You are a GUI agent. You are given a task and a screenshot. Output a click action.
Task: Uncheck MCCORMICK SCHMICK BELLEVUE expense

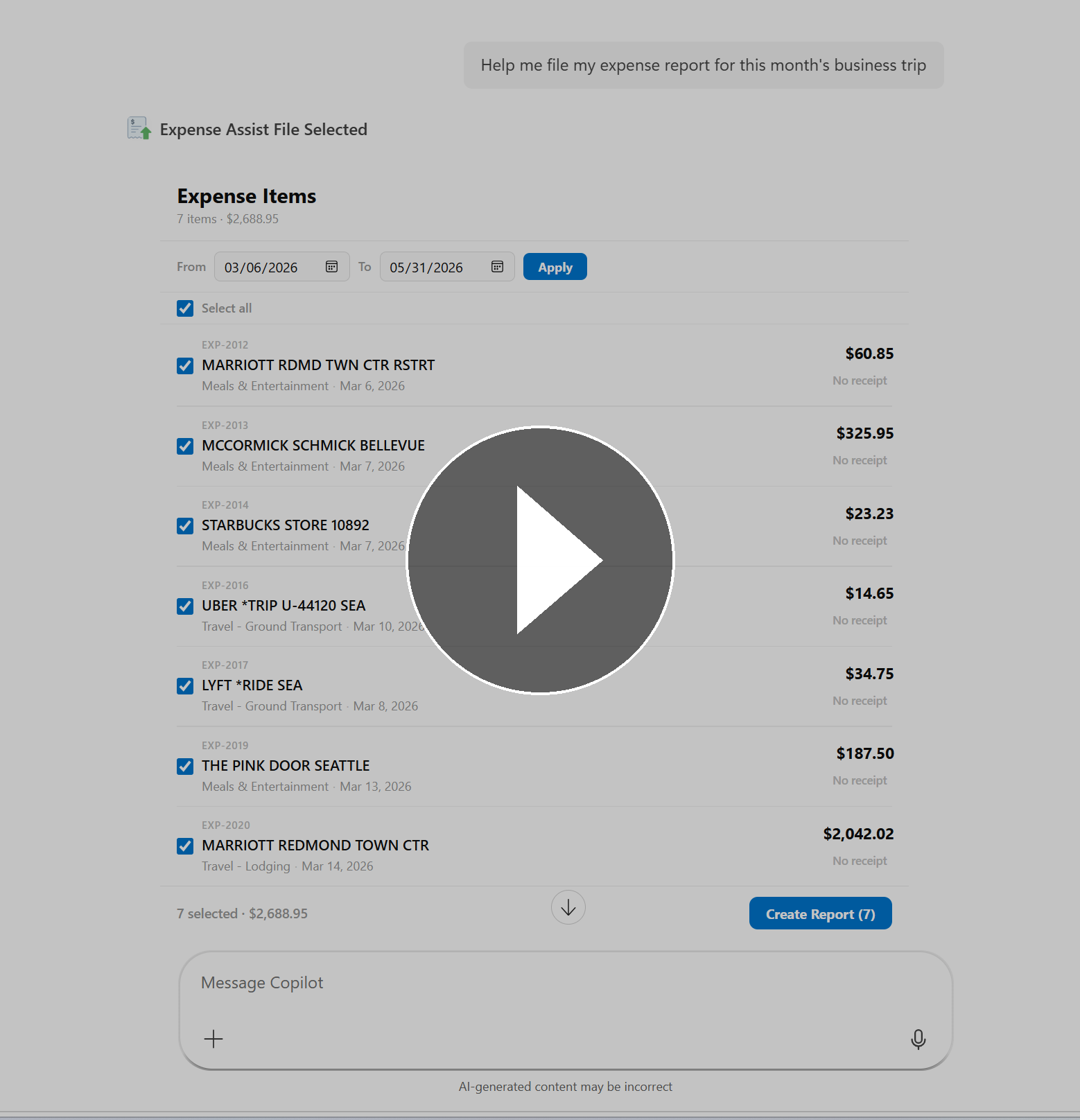pyautogui.click(x=185, y=446)
